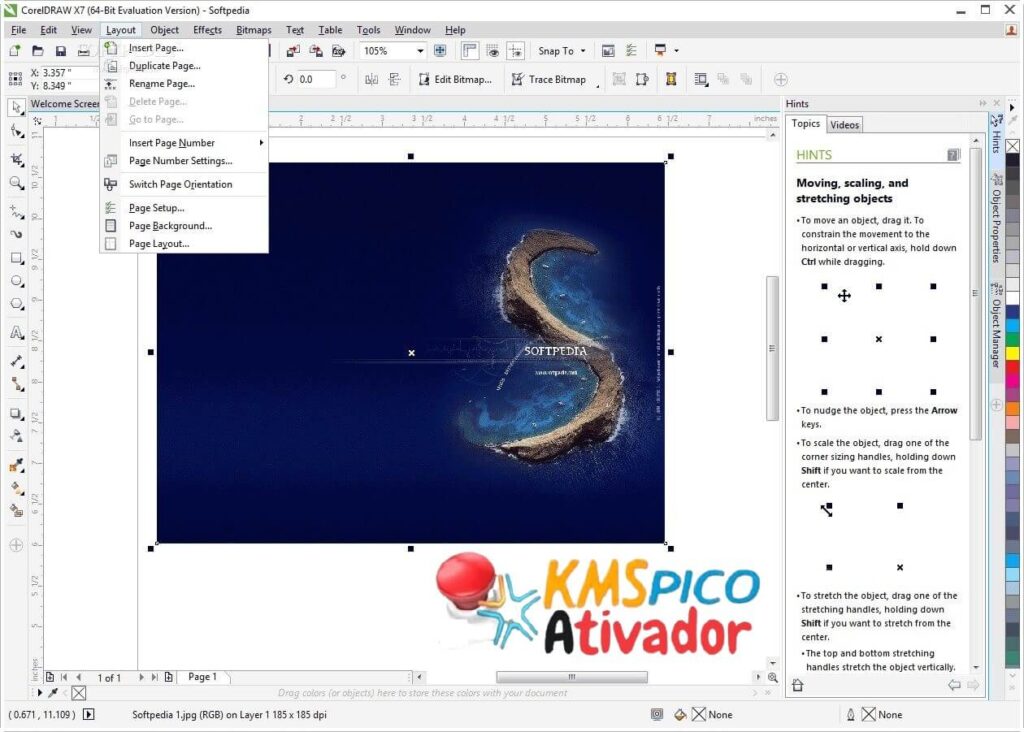Click the Trace Bitmap button

click(549, 80)
